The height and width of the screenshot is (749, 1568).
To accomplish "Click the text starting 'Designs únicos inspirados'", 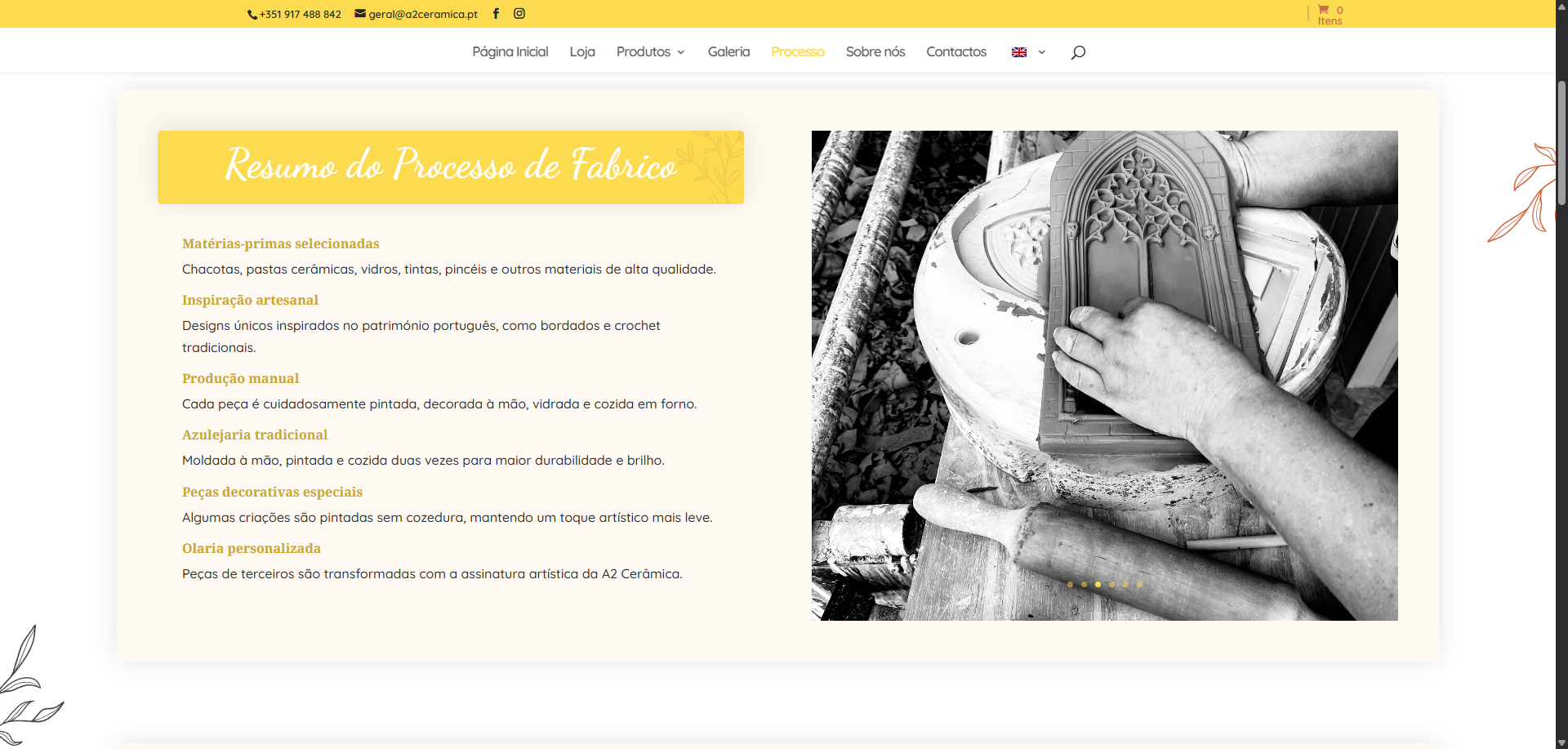I will click(x=421, y=337).
